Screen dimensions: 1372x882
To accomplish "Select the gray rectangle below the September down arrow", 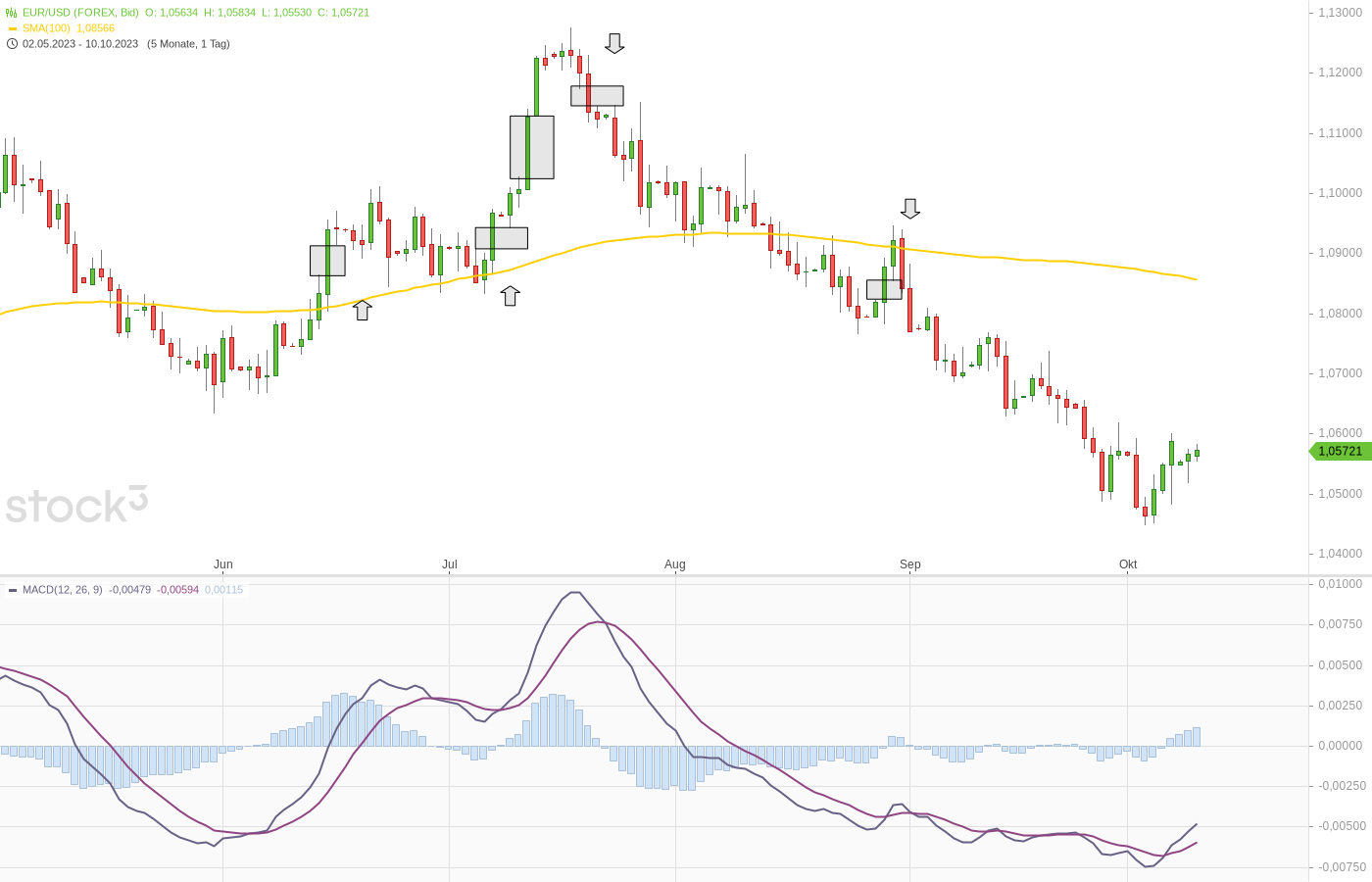I will (884, 289).
